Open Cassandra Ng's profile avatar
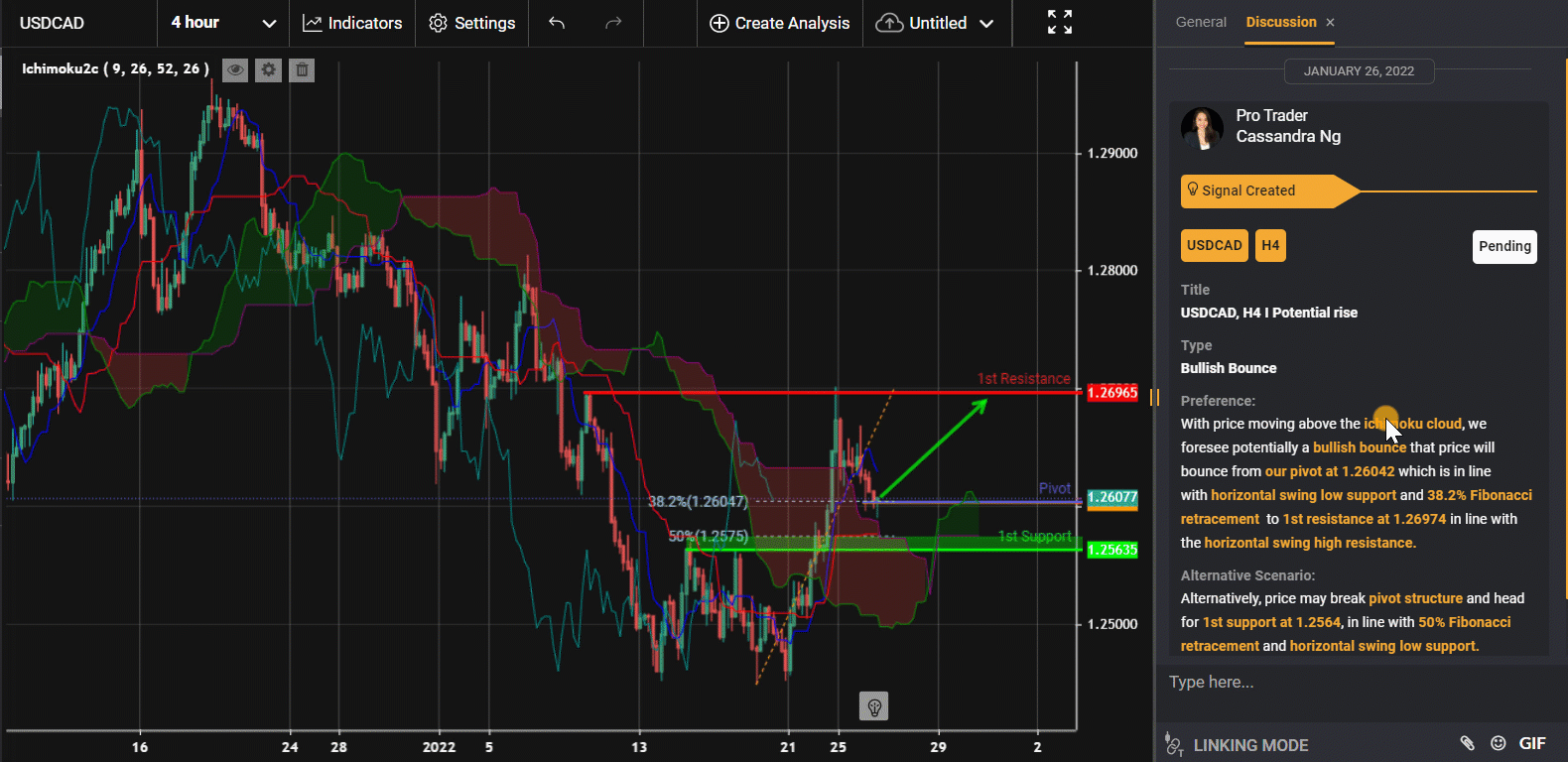This screenshot has width=1568, height=762. click(1202, 128)
